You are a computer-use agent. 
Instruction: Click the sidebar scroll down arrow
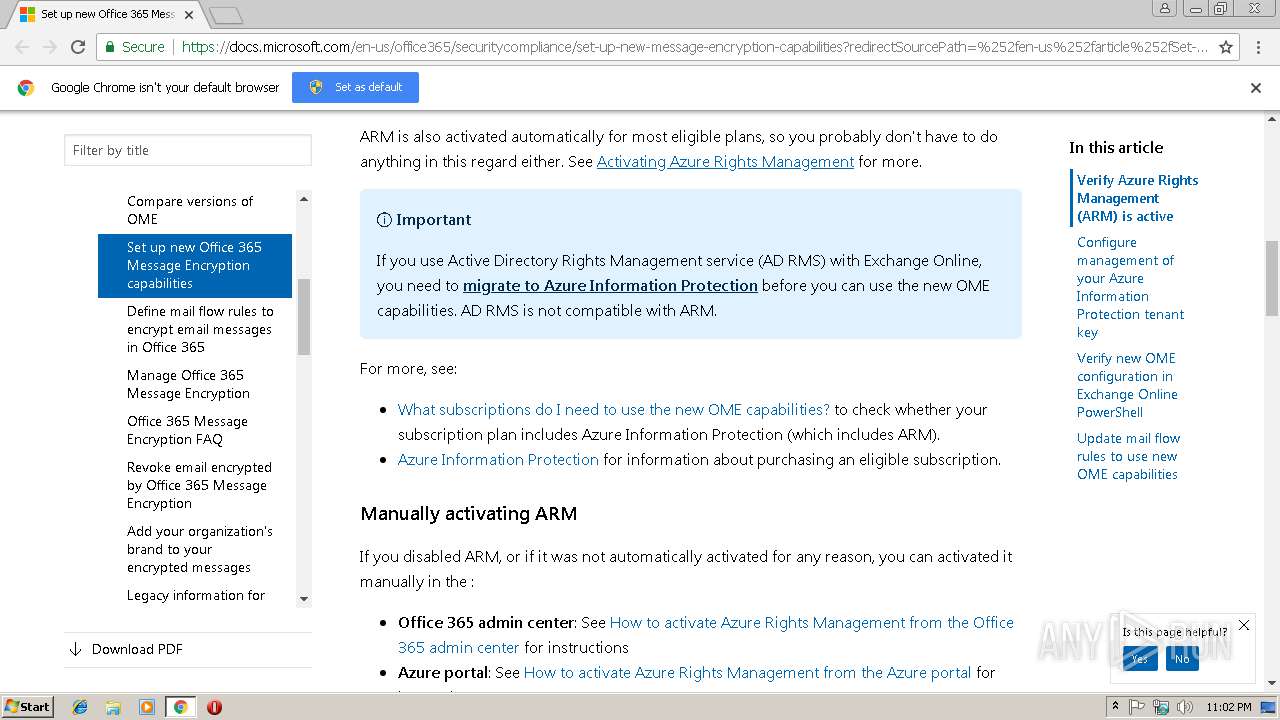(x=304, y=598)
